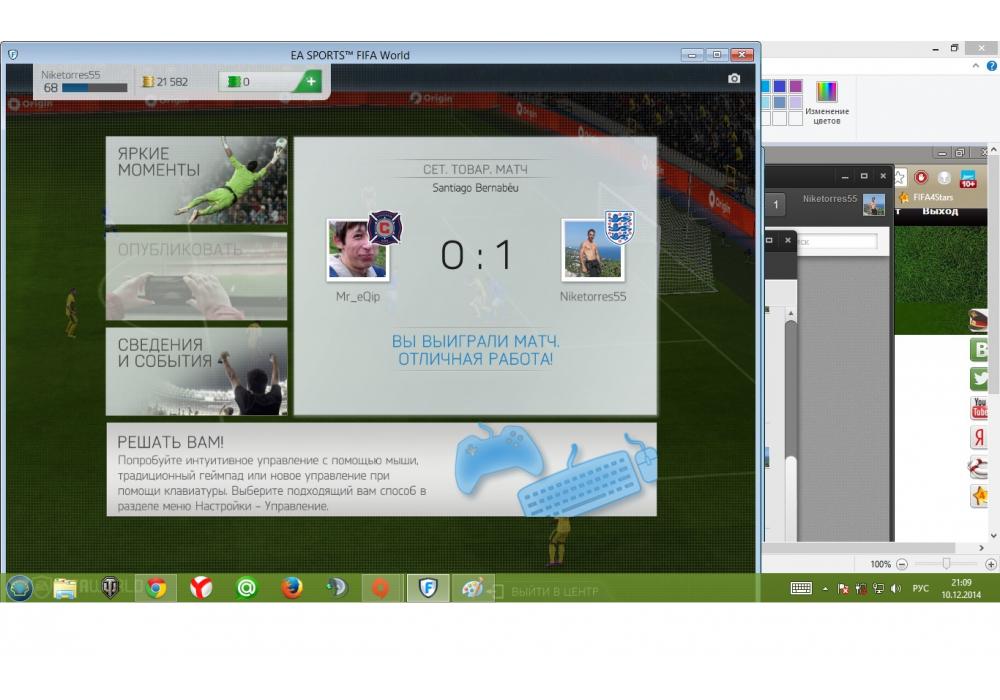The height and width of the screenshot is (700, 1000).
Task: Click the volume speaker tray icon
Action: coord(896,588)
